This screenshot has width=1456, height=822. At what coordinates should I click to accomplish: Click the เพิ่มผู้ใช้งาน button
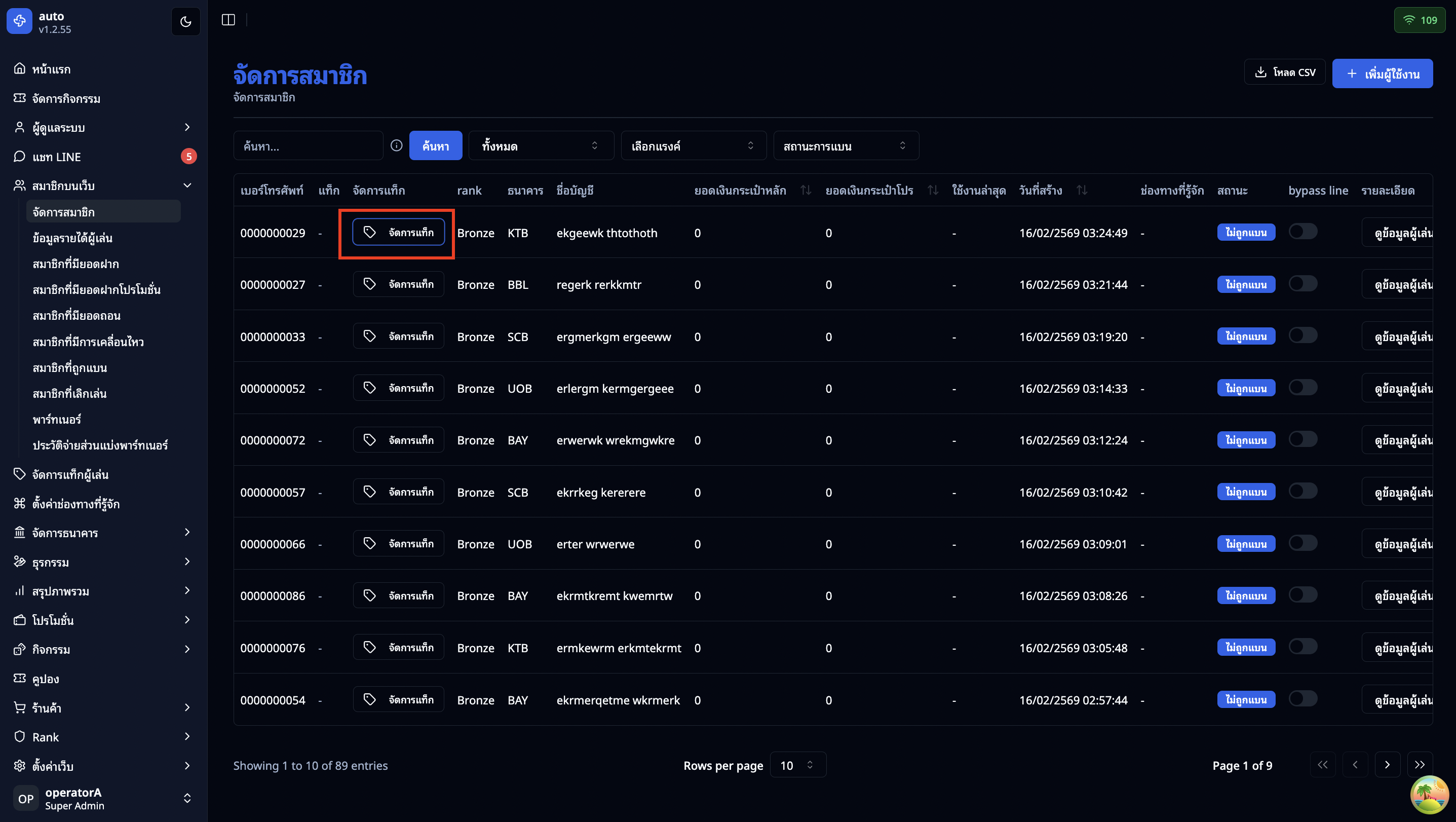(x=1382, y=73)
